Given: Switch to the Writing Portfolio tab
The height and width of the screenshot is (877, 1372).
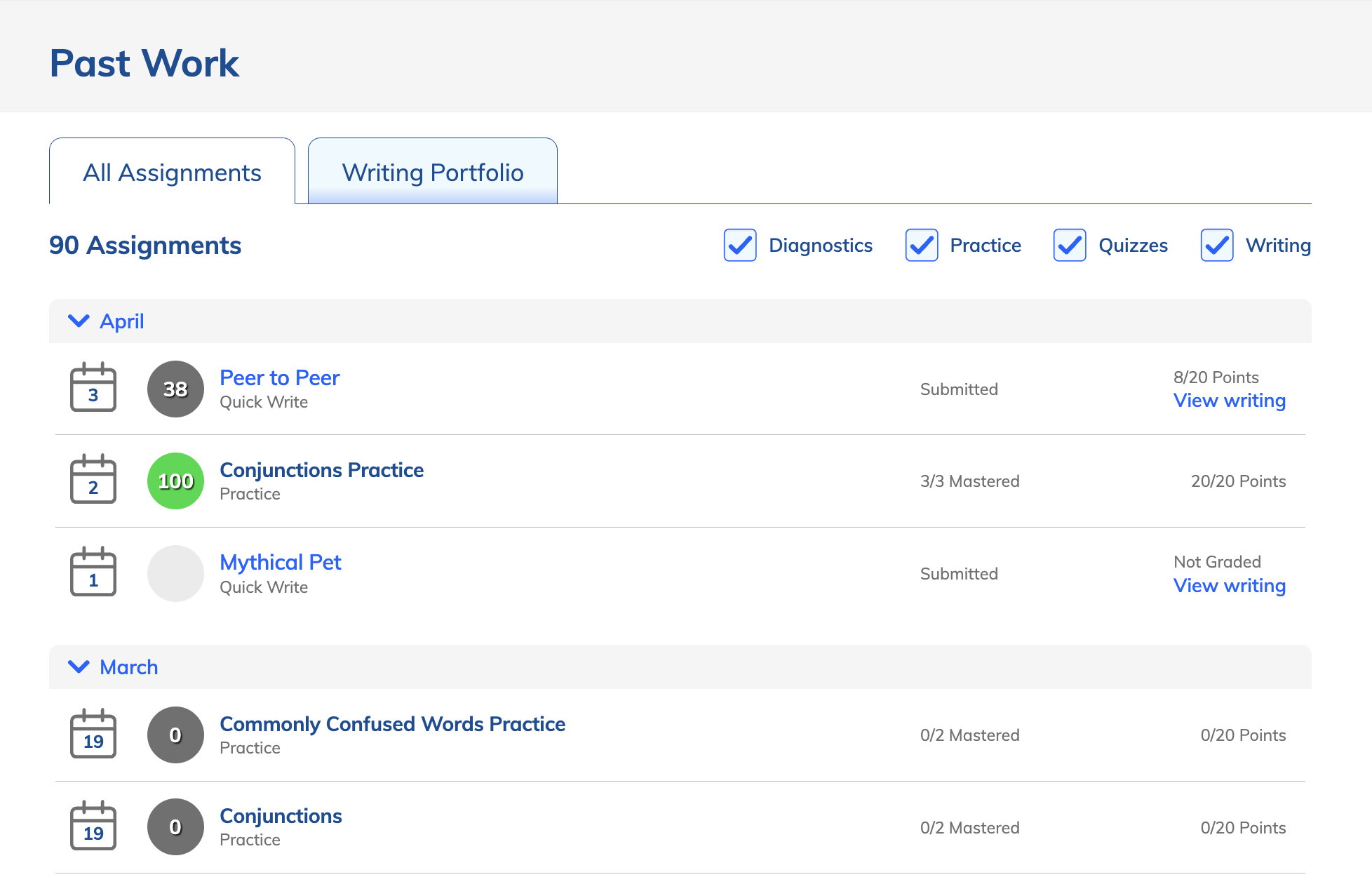Looking at the screenshot, I should click(x=432, y=172).
